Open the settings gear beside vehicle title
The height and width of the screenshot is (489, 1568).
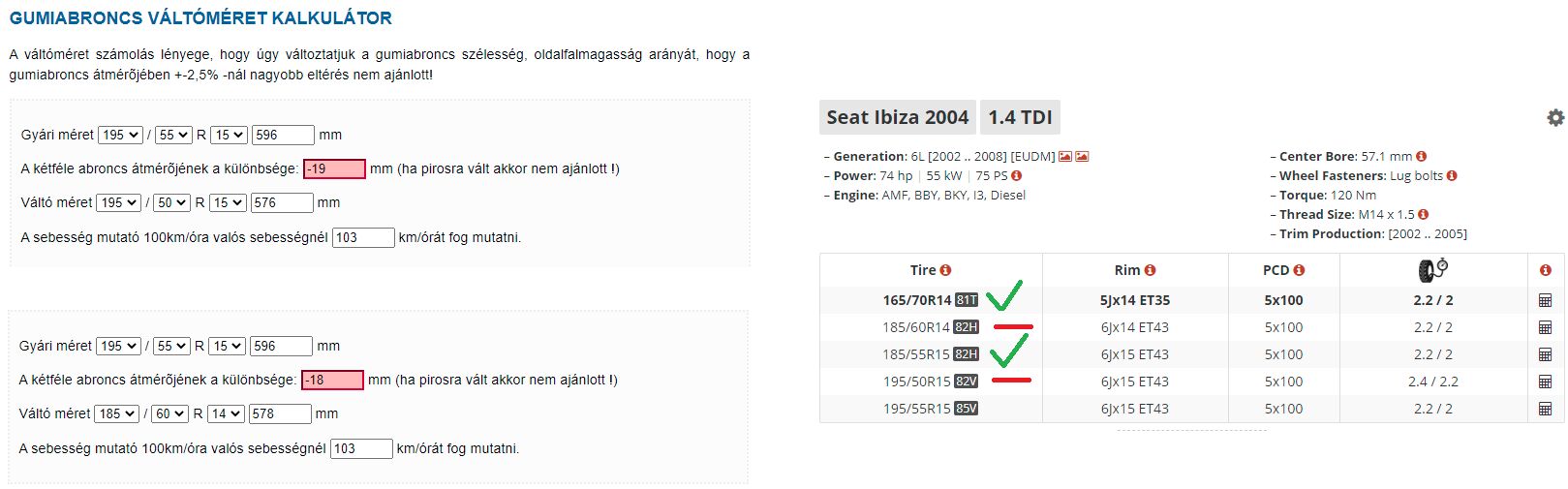click(x=1555, y=117)
